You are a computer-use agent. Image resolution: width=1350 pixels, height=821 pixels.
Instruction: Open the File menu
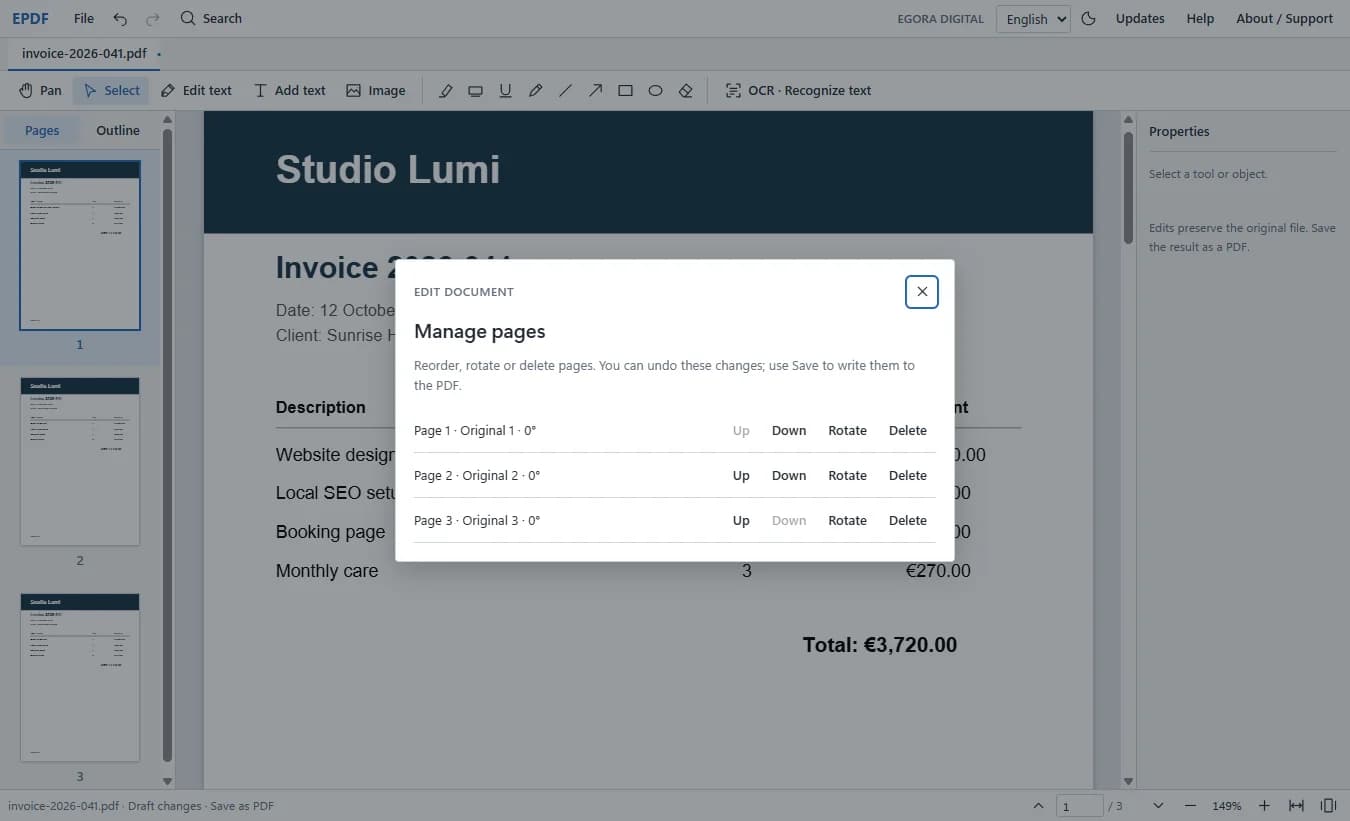84,19
